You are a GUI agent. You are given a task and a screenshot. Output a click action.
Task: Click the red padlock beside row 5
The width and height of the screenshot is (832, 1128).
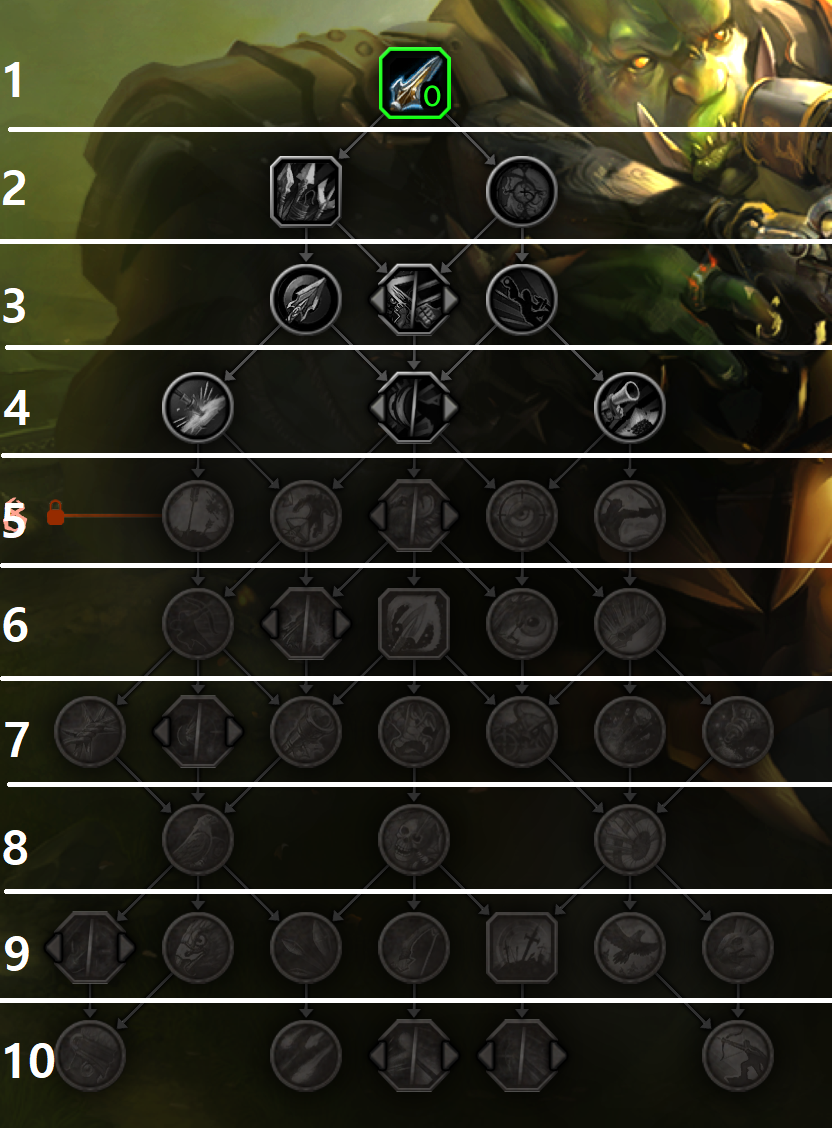[x=55, y=513]
